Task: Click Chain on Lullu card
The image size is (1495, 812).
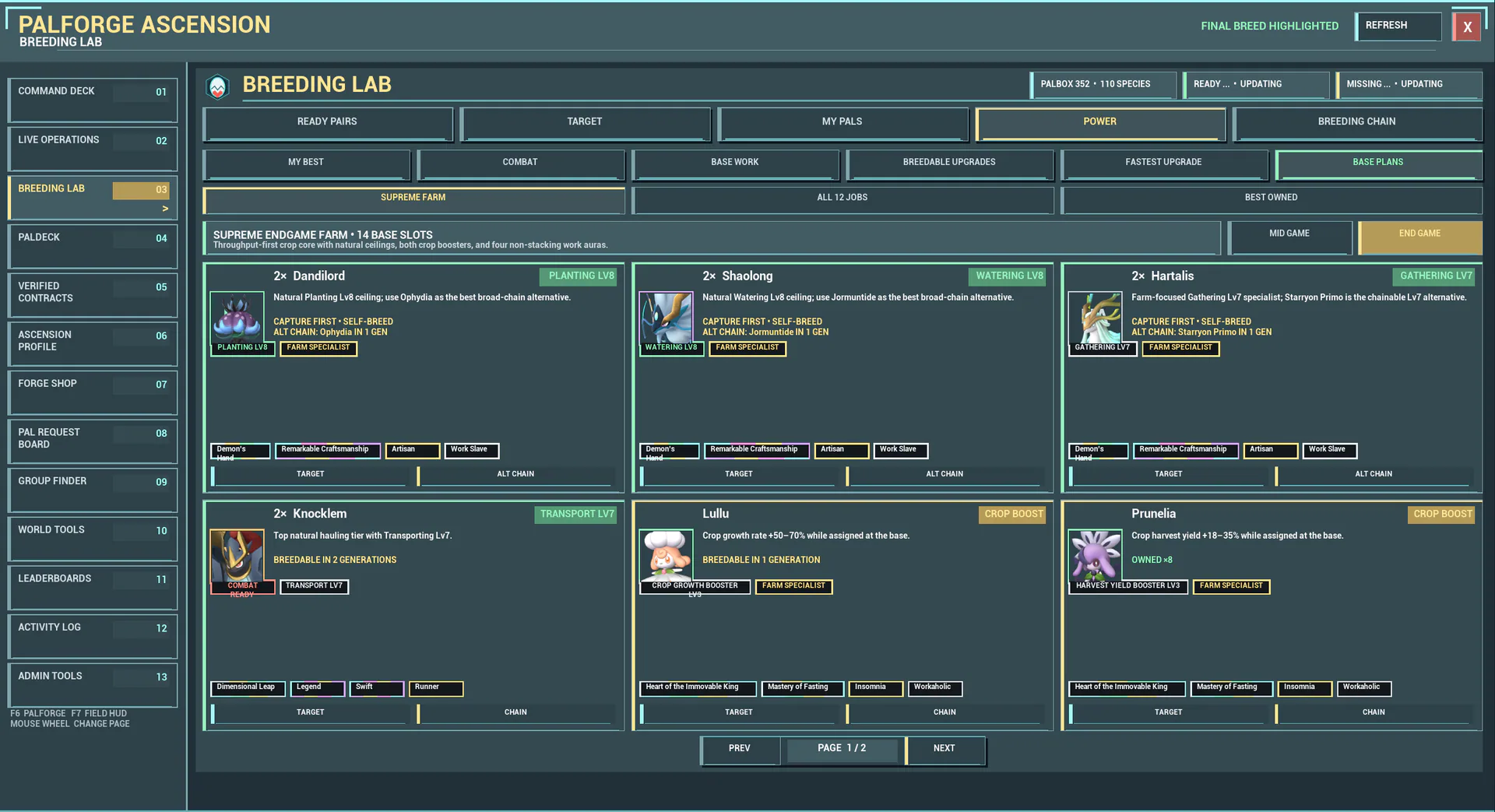Action: [x=944, y=714]
